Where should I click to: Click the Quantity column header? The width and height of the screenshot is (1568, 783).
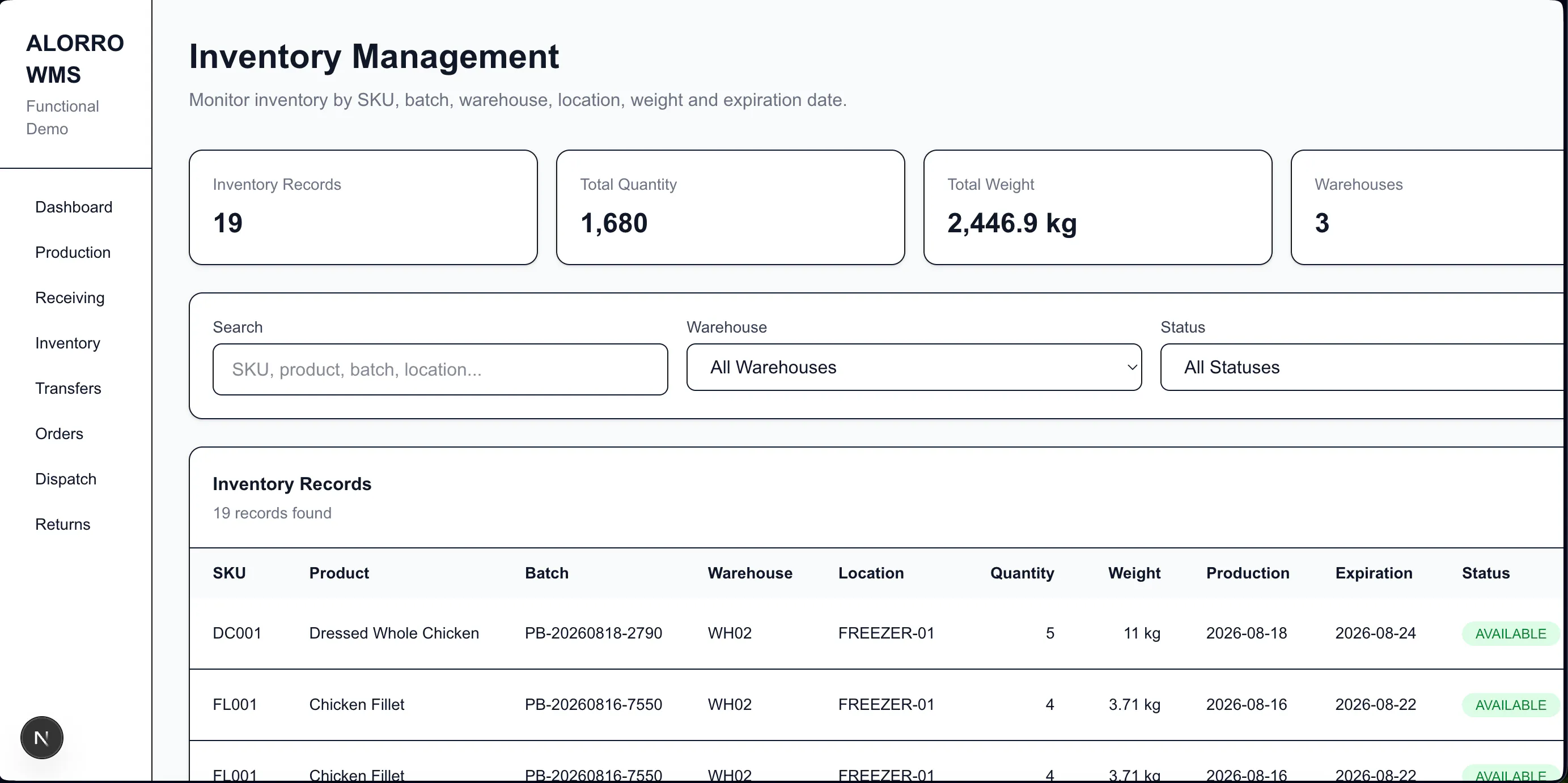1022,573
